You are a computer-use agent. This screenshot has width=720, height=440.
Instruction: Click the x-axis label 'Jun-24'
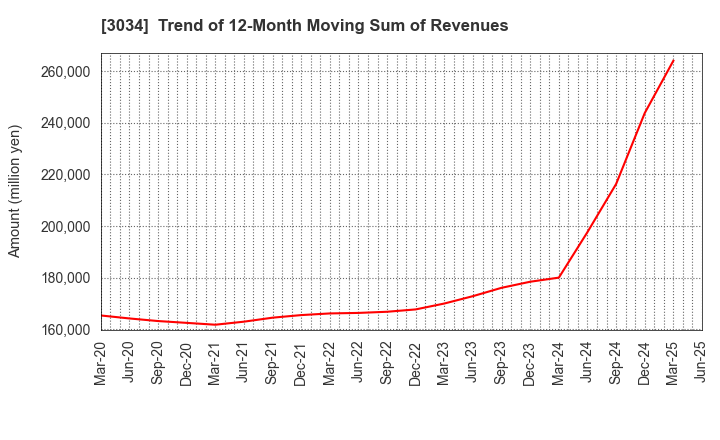[x=586, y=362]
